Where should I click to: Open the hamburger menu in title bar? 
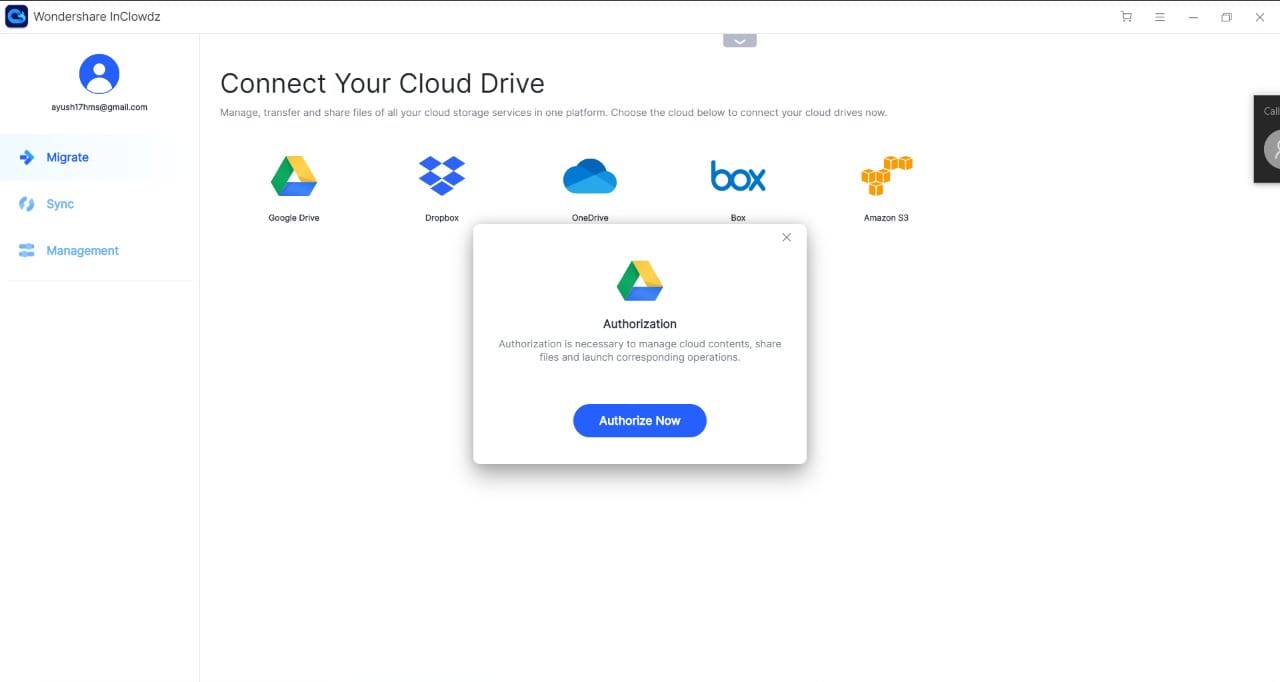click(1159, 17)
